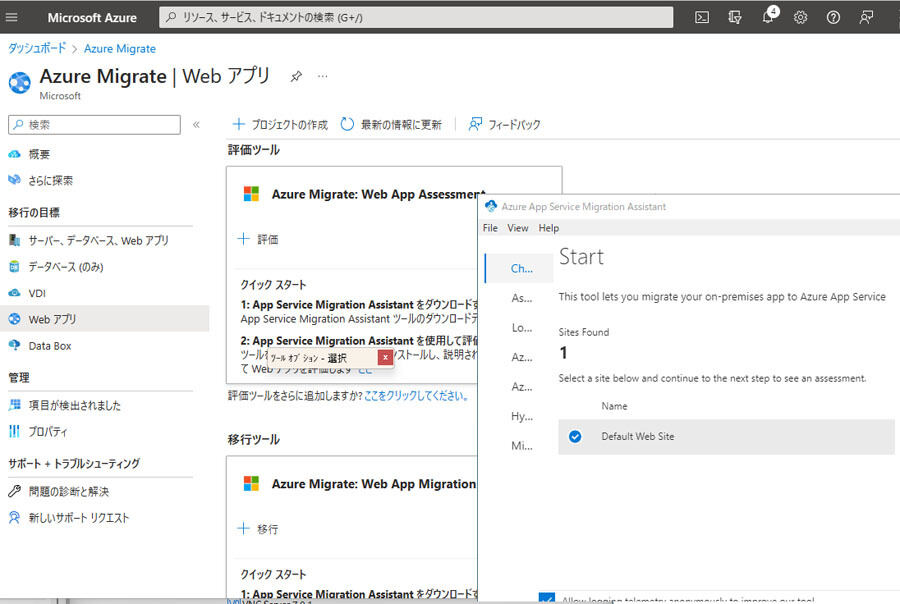Toggle the telemetry logging checkbox
Viewport: 900px width, 604px height.
pyautogui.click(x=547, y=598)
